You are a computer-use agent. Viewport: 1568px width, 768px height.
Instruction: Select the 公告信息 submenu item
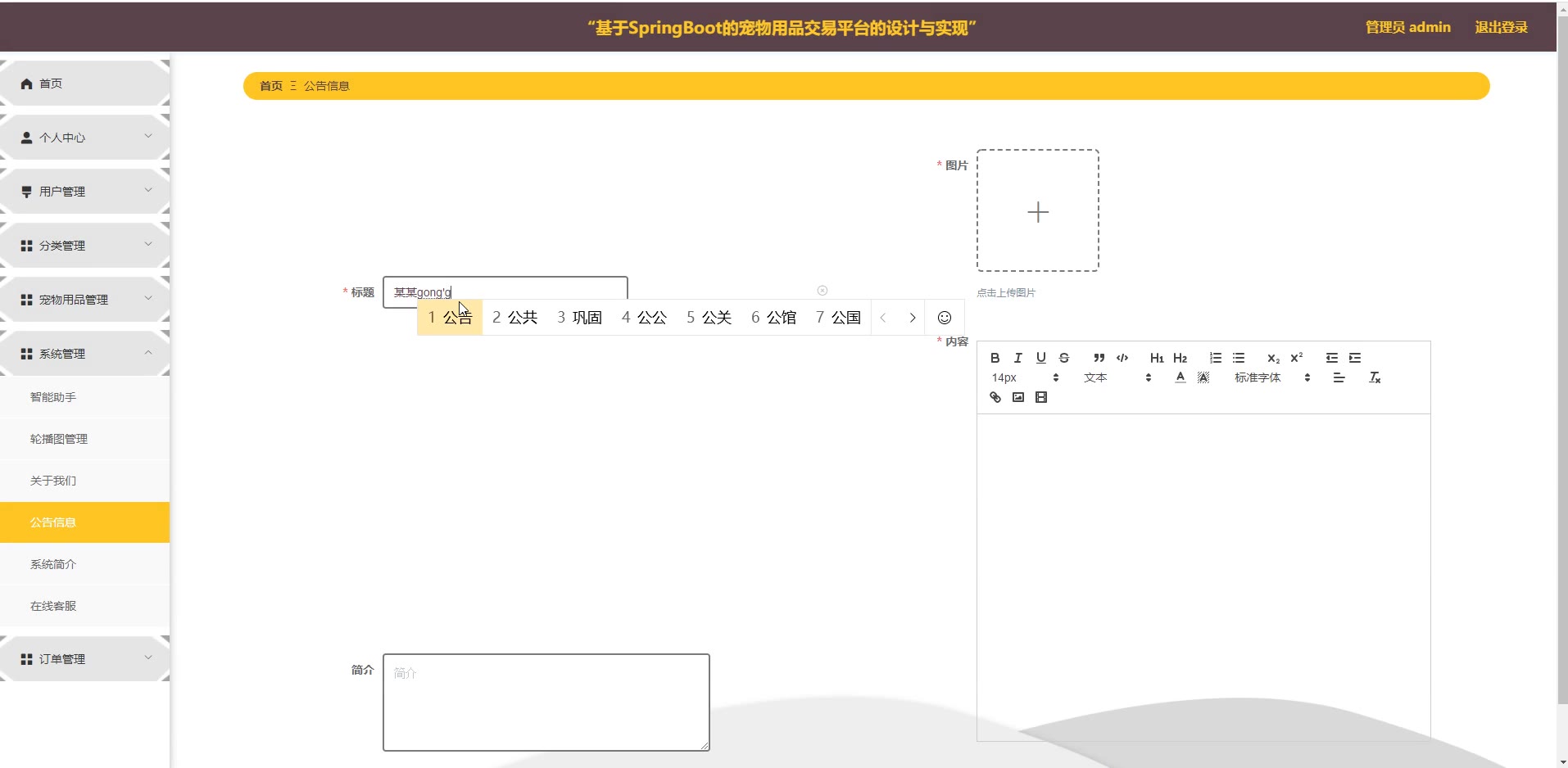84,522
